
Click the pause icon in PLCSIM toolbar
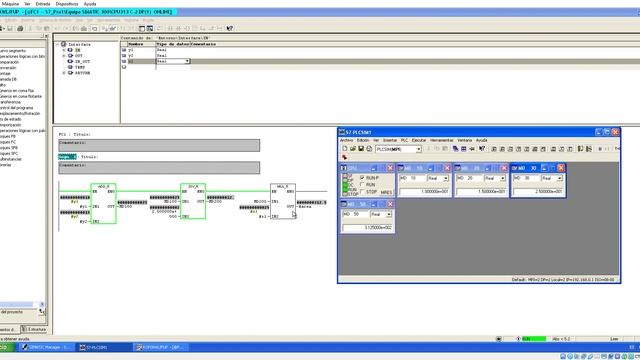click(608, 149)
